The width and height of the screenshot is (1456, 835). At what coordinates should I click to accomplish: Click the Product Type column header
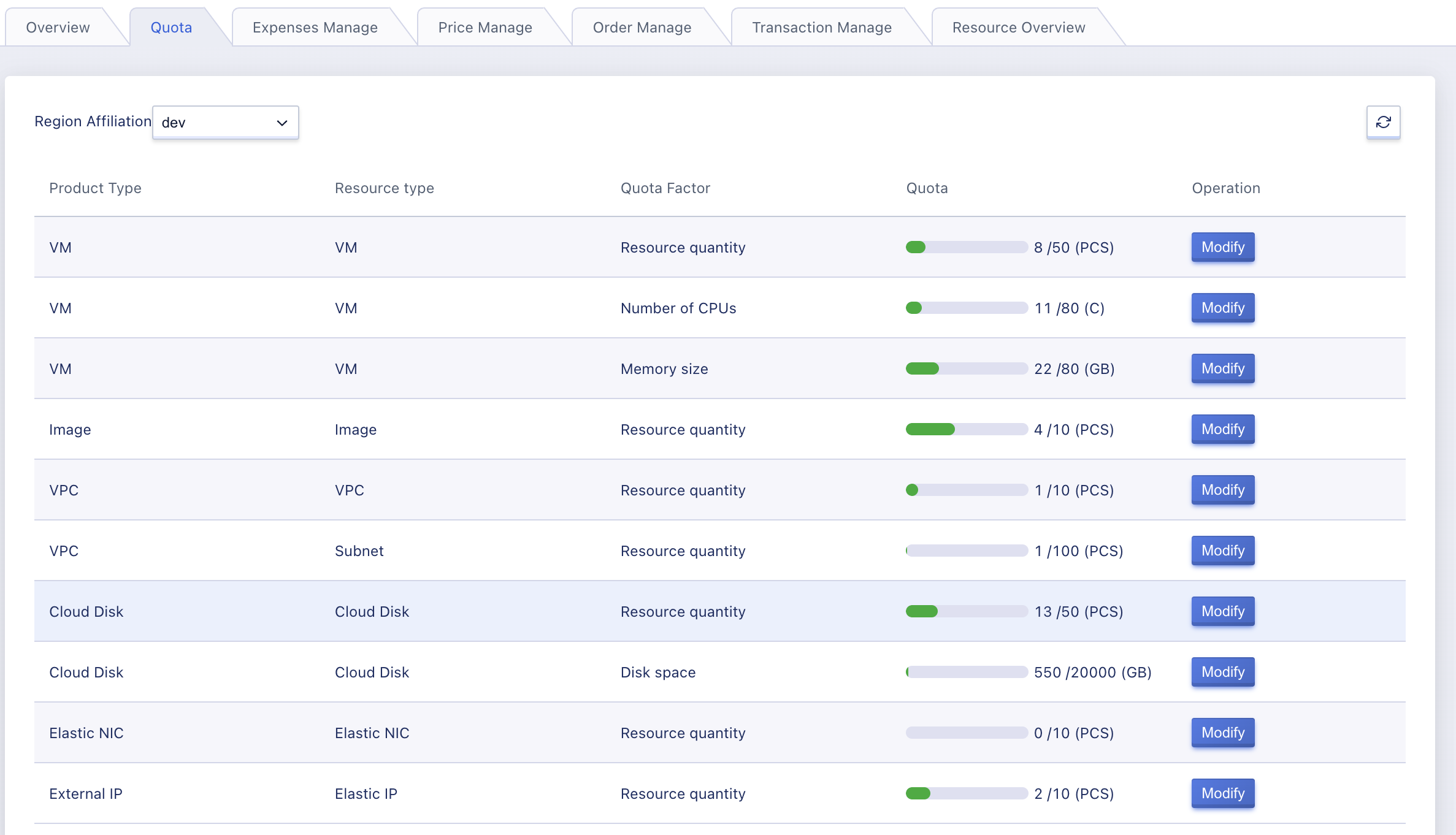coord(95,188)
